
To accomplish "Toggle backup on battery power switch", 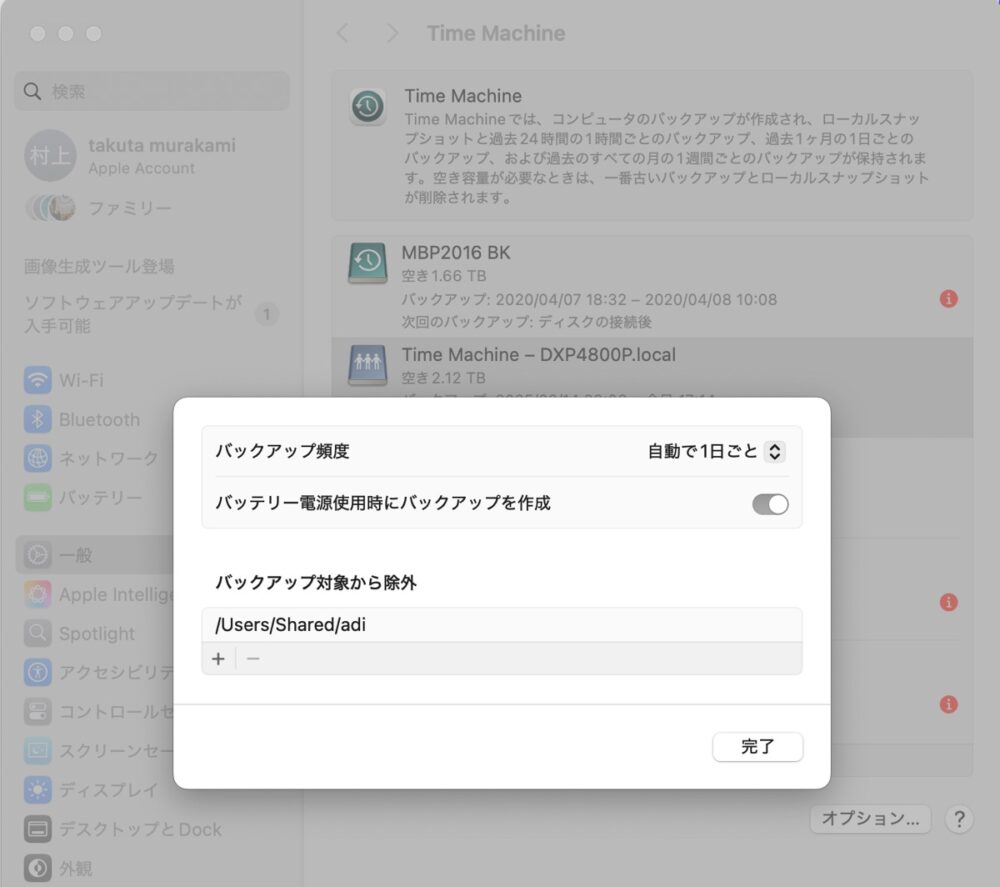I will pos(770,504).
